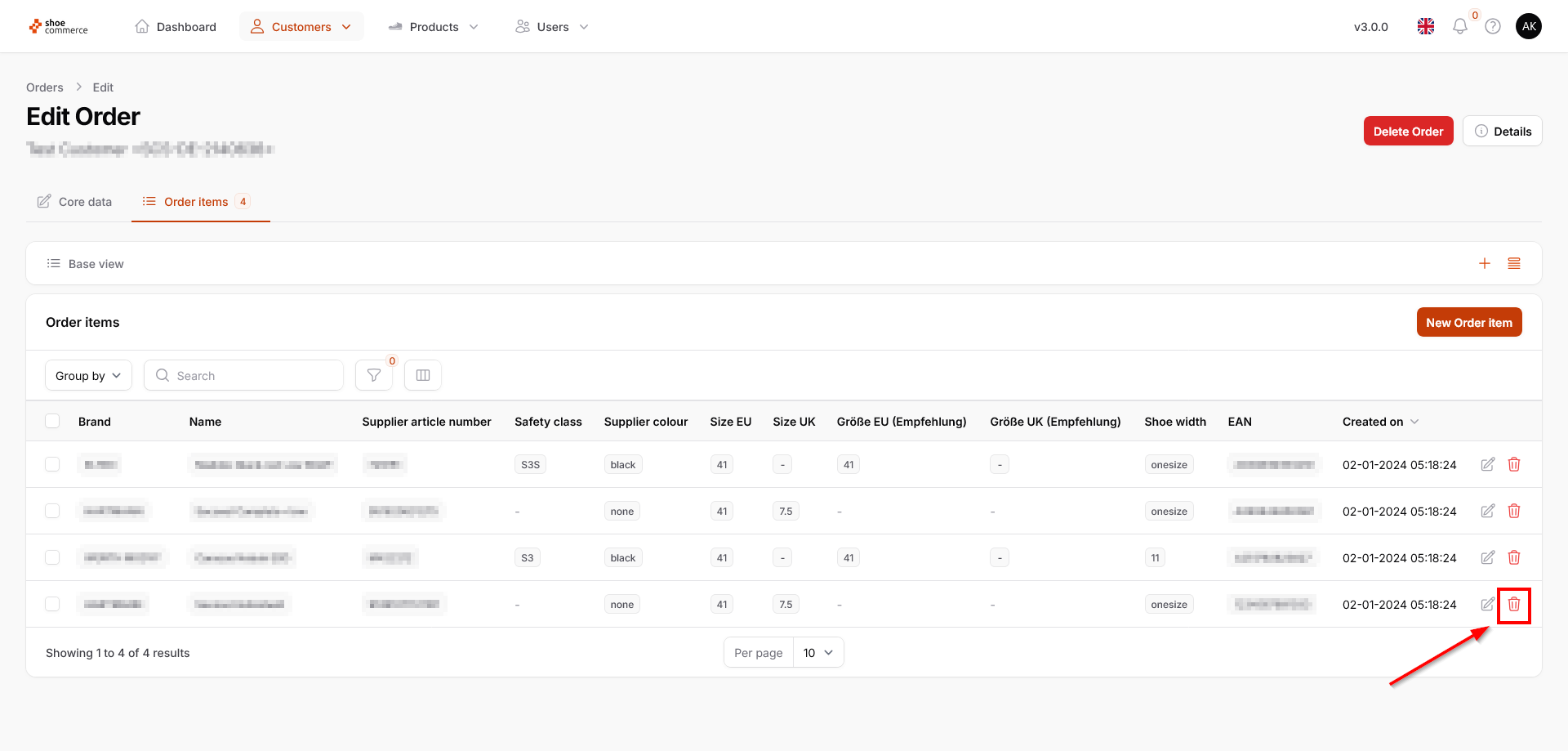Click the filter funnel icon
The image size is (1568, 751).
pyautogui.click(x=374, y=375)
